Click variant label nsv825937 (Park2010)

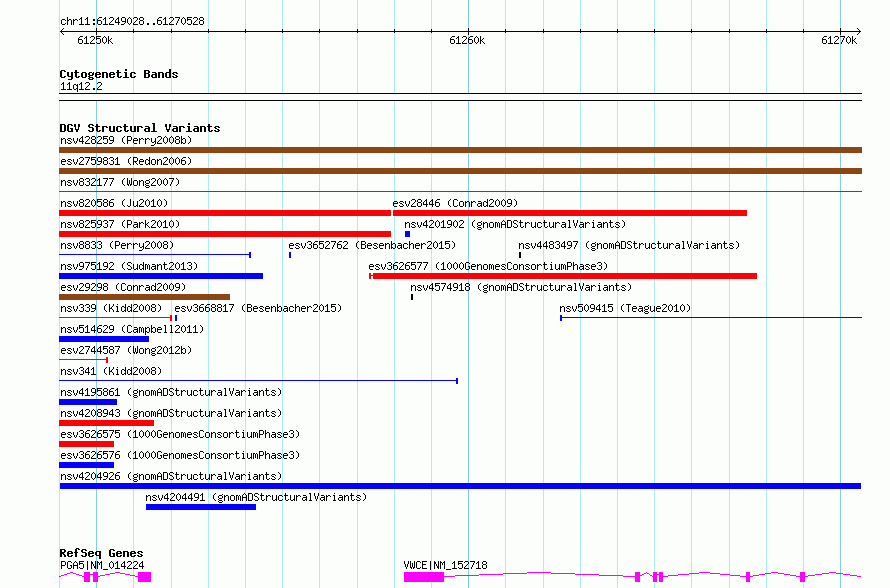click(120, 224)
